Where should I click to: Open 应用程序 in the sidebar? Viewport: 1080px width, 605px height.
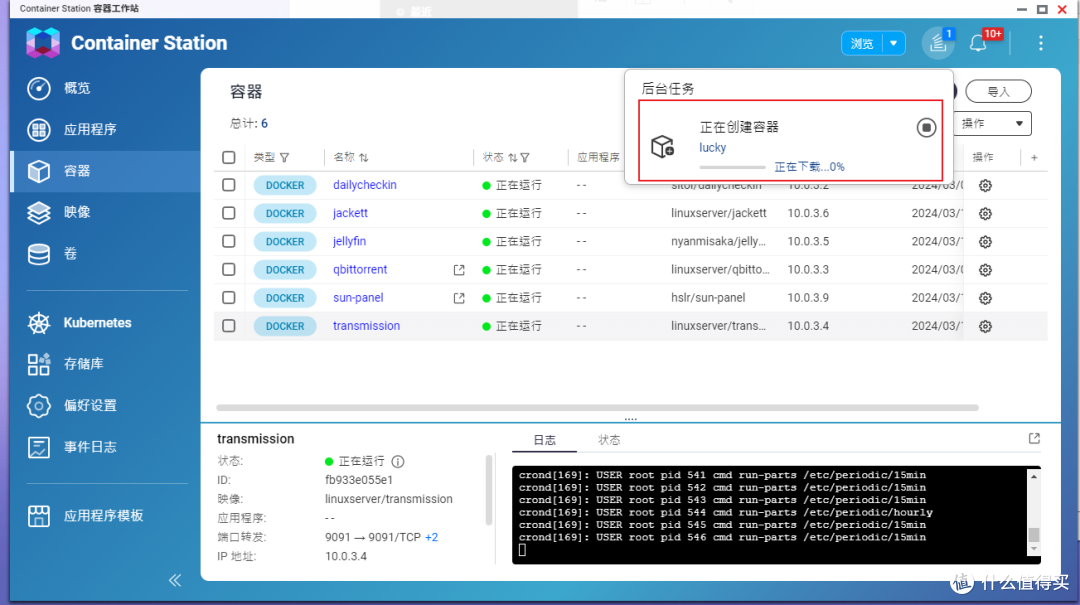(x=90, y=130)
